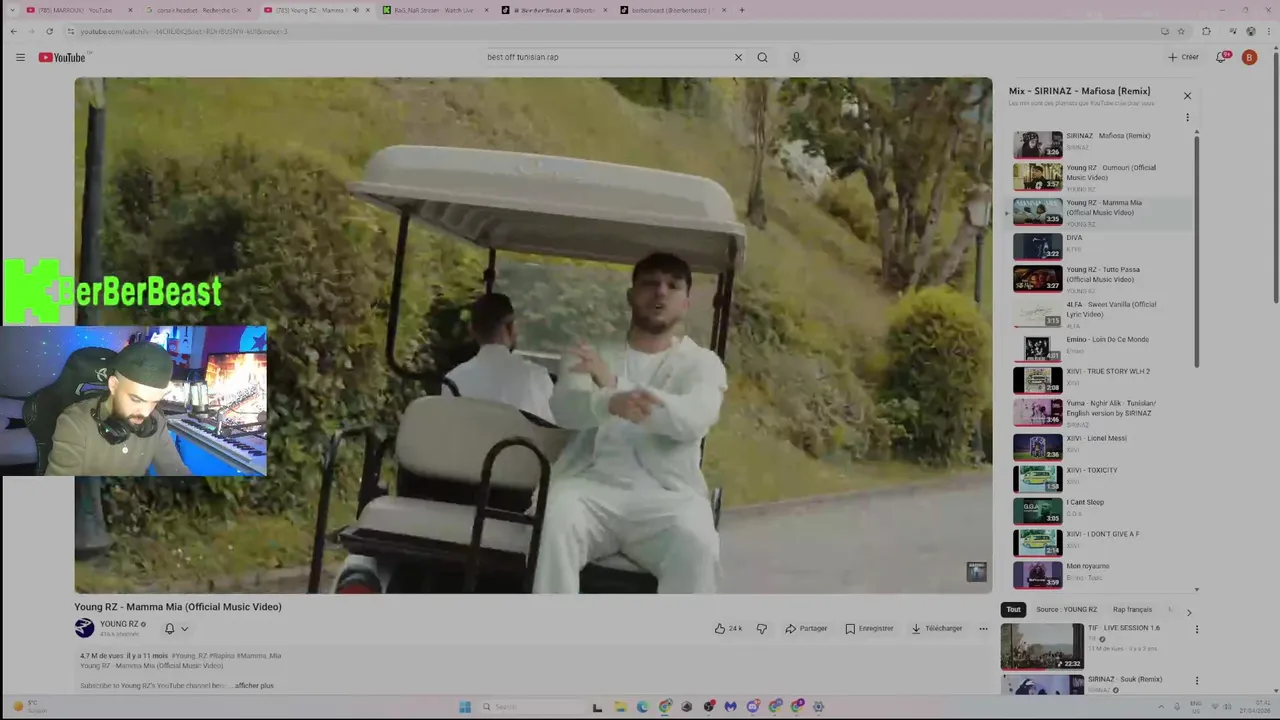This screenshot has height=720, width=1280.
Task: Select the Tout filter chip
Action: (1014, 609)
